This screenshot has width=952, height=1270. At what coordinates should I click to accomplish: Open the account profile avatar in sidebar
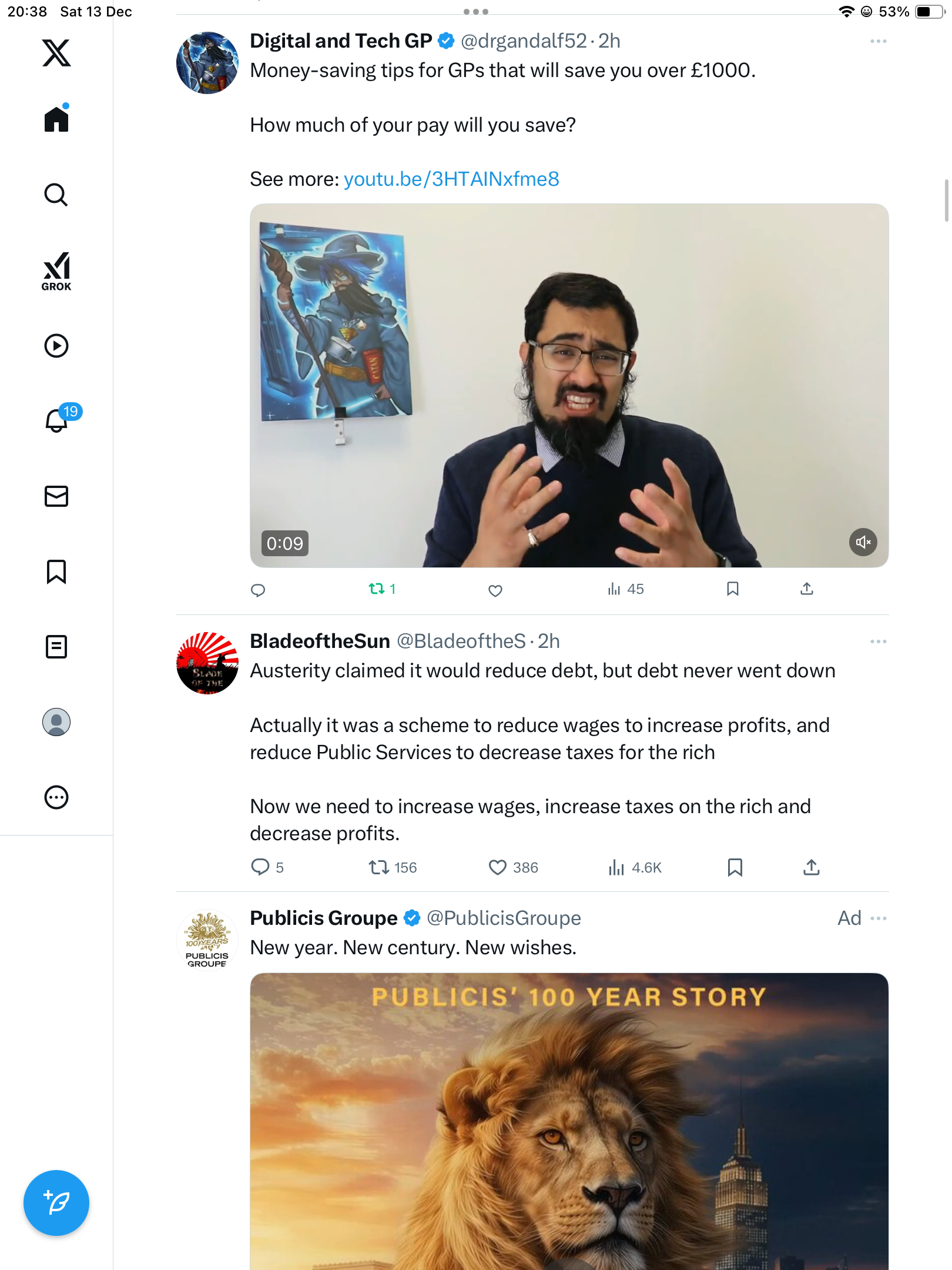pyautogui.click(x=56, y=722)
